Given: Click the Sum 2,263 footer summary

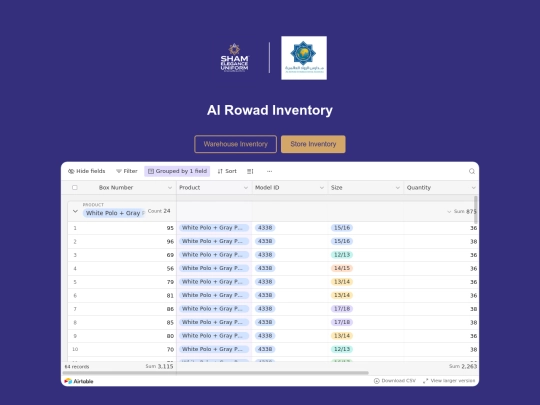Looking at the screenshot, I should (463, 366).
